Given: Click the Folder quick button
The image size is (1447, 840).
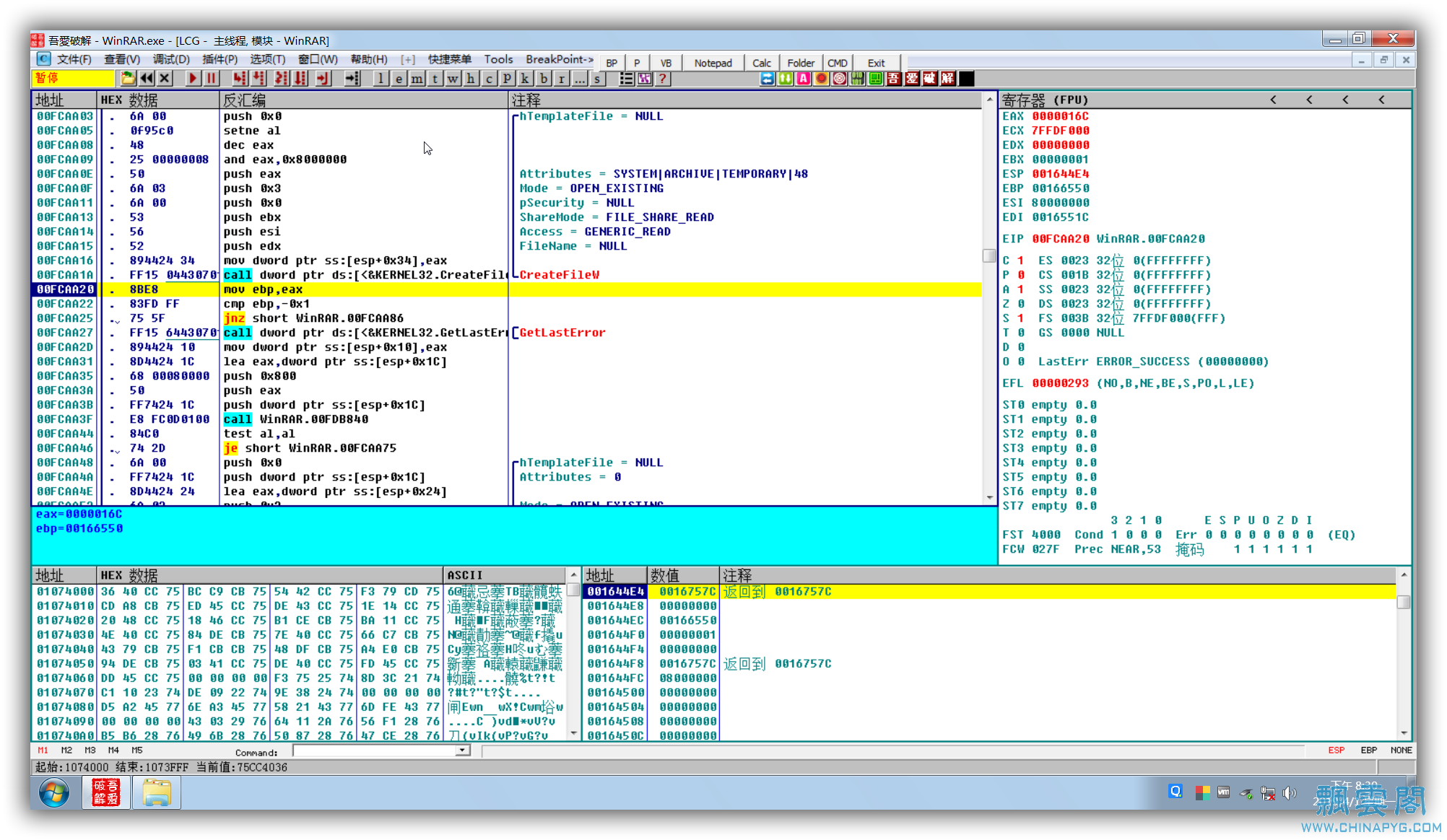Looking at the screenshot, I should point(800,64).
